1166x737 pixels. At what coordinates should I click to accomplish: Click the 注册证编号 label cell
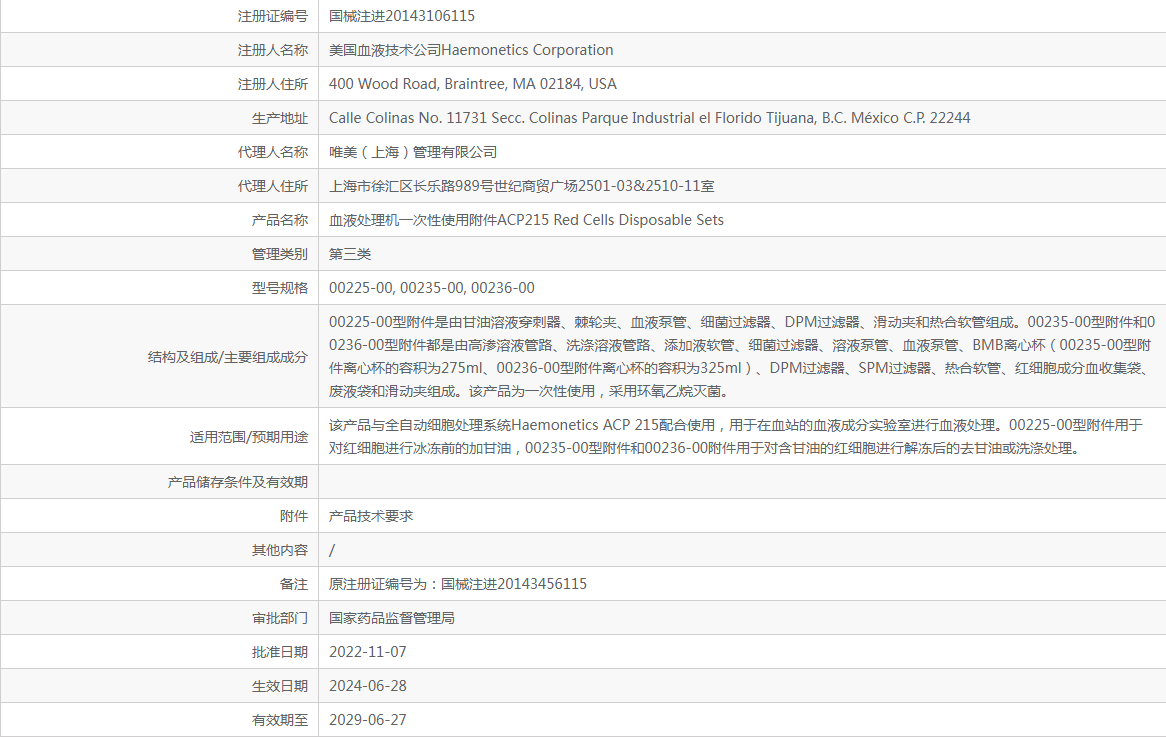pyautogui.click(x=272, y=16)
